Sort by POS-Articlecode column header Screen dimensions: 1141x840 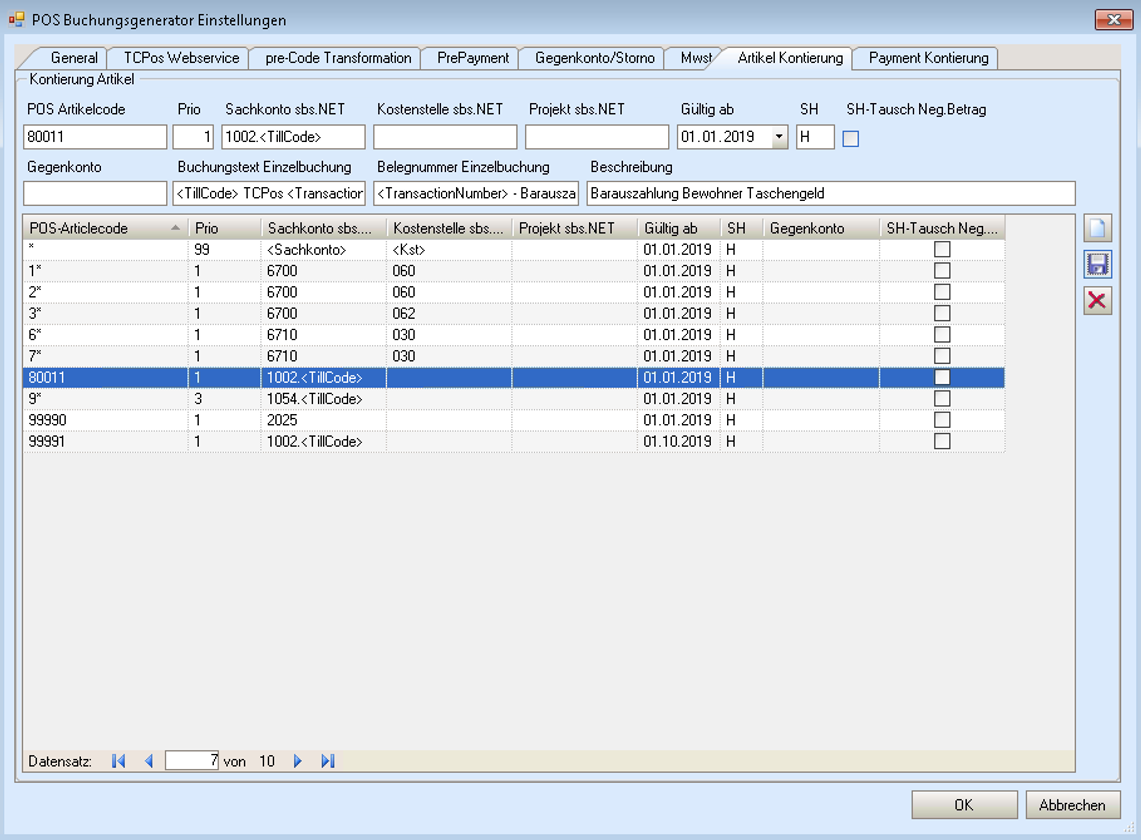click(x=98, y=229)
